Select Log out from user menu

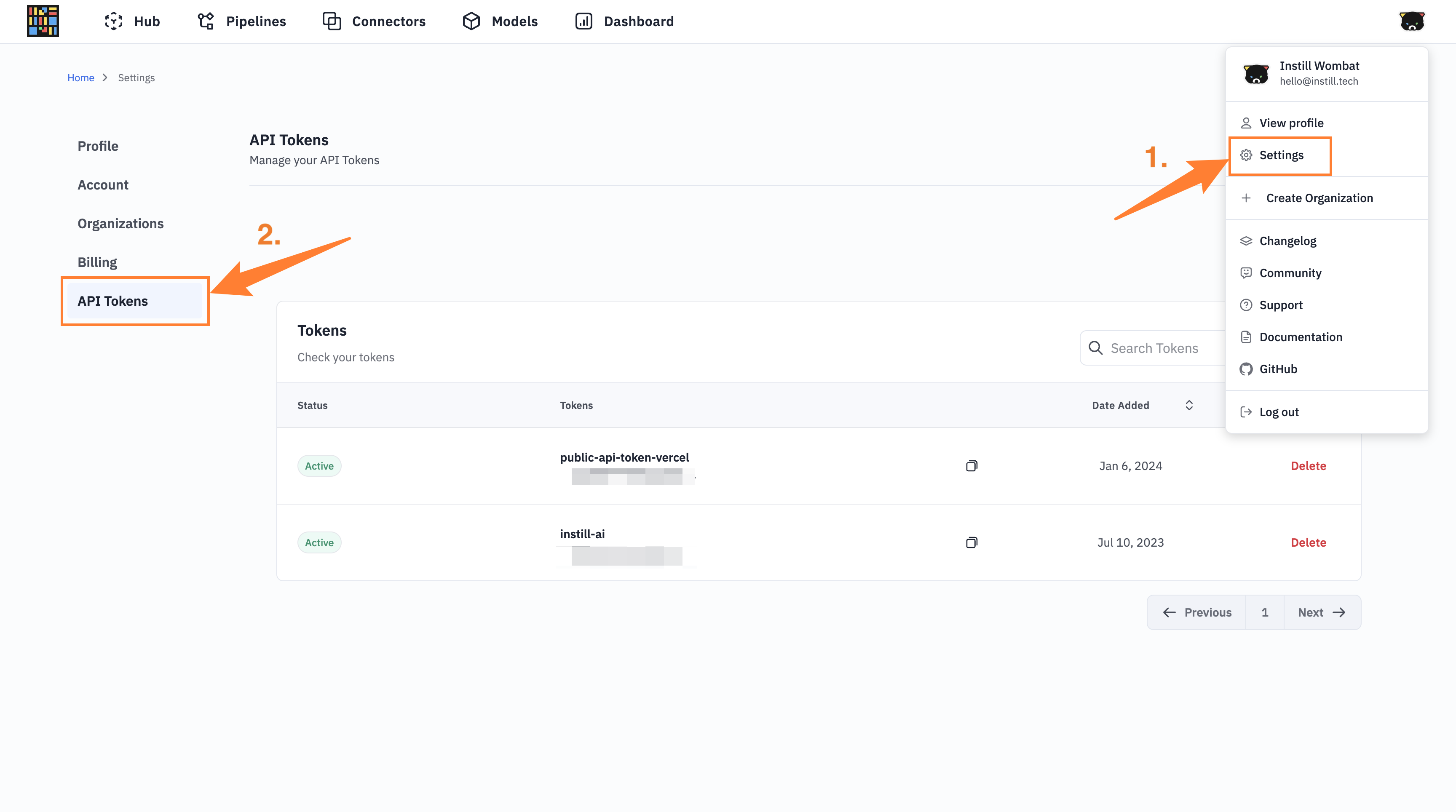[1279, 412]
